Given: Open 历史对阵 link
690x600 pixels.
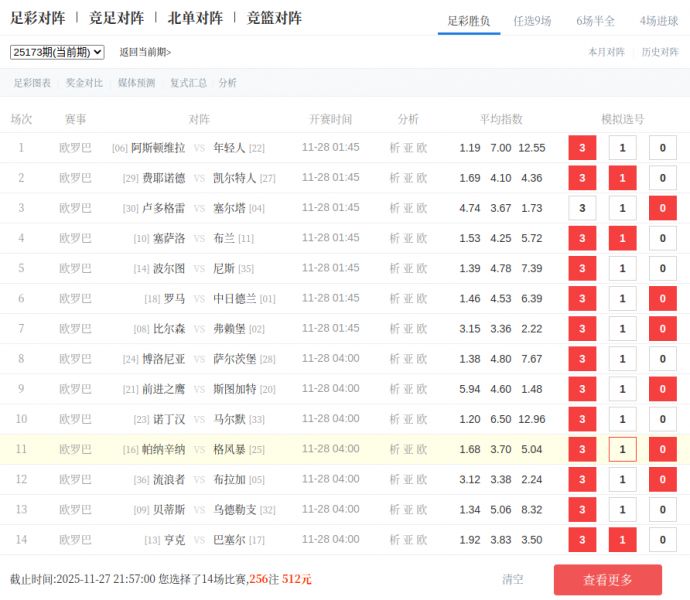Looking at the screenshot, I should [x=659, y=52].
